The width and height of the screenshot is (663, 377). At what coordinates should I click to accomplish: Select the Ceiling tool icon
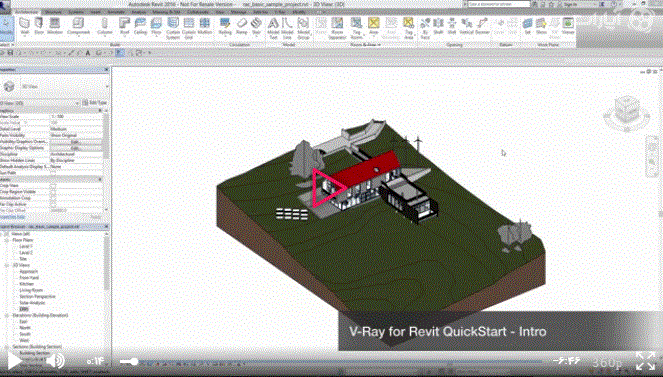point(140,26)
